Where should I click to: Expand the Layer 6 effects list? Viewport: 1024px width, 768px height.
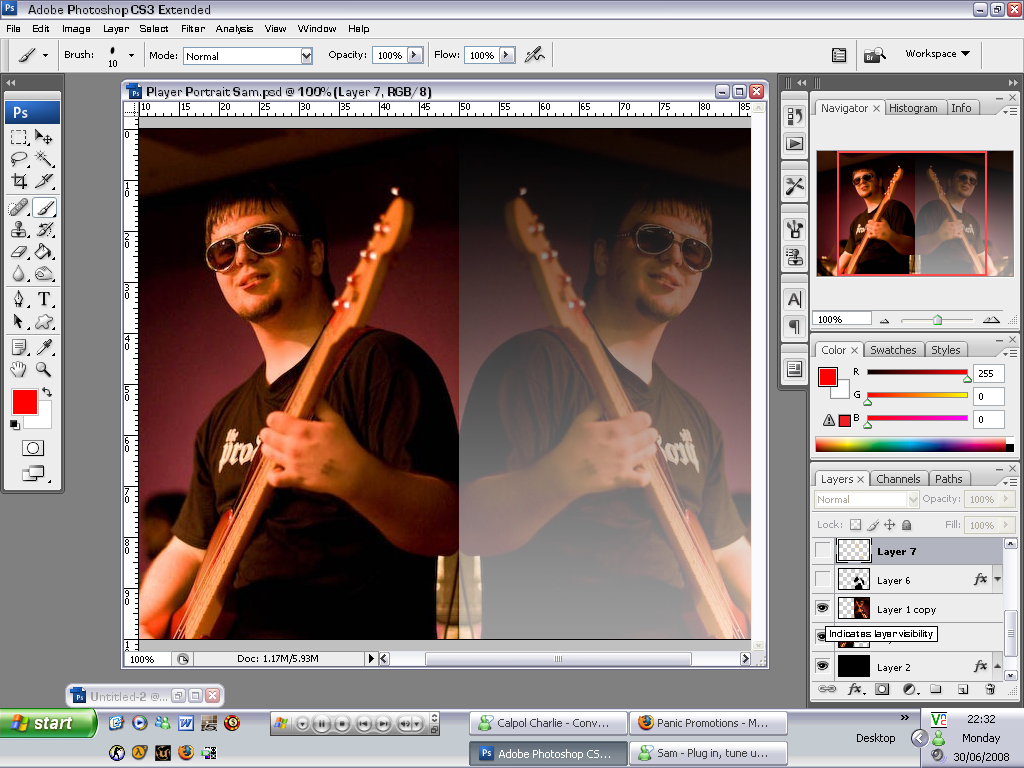coord(997,580)
